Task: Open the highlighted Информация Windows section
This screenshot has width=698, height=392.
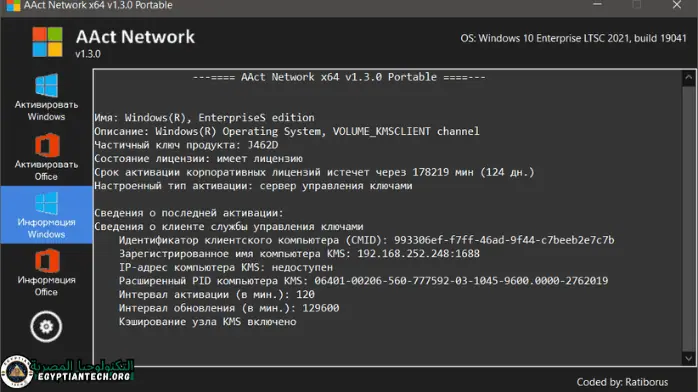Action: 46,215
